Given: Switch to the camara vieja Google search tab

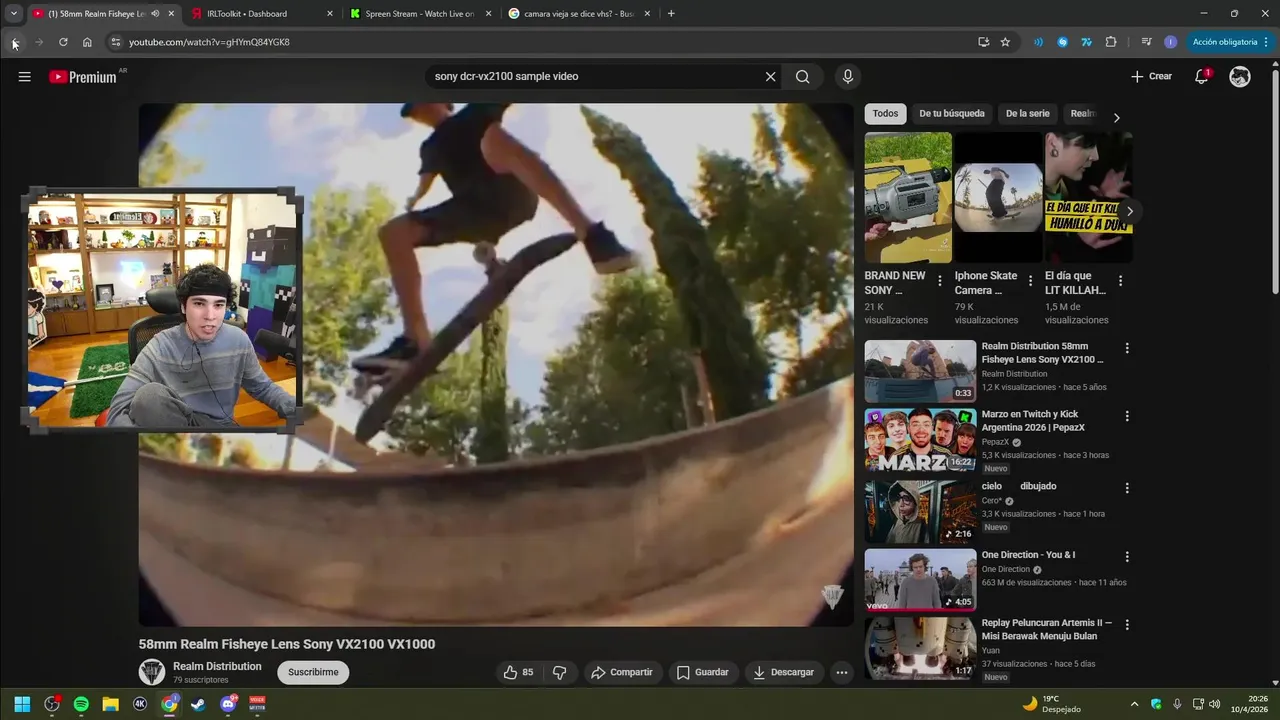Looking at the screenshot, I should pos(579,14).
